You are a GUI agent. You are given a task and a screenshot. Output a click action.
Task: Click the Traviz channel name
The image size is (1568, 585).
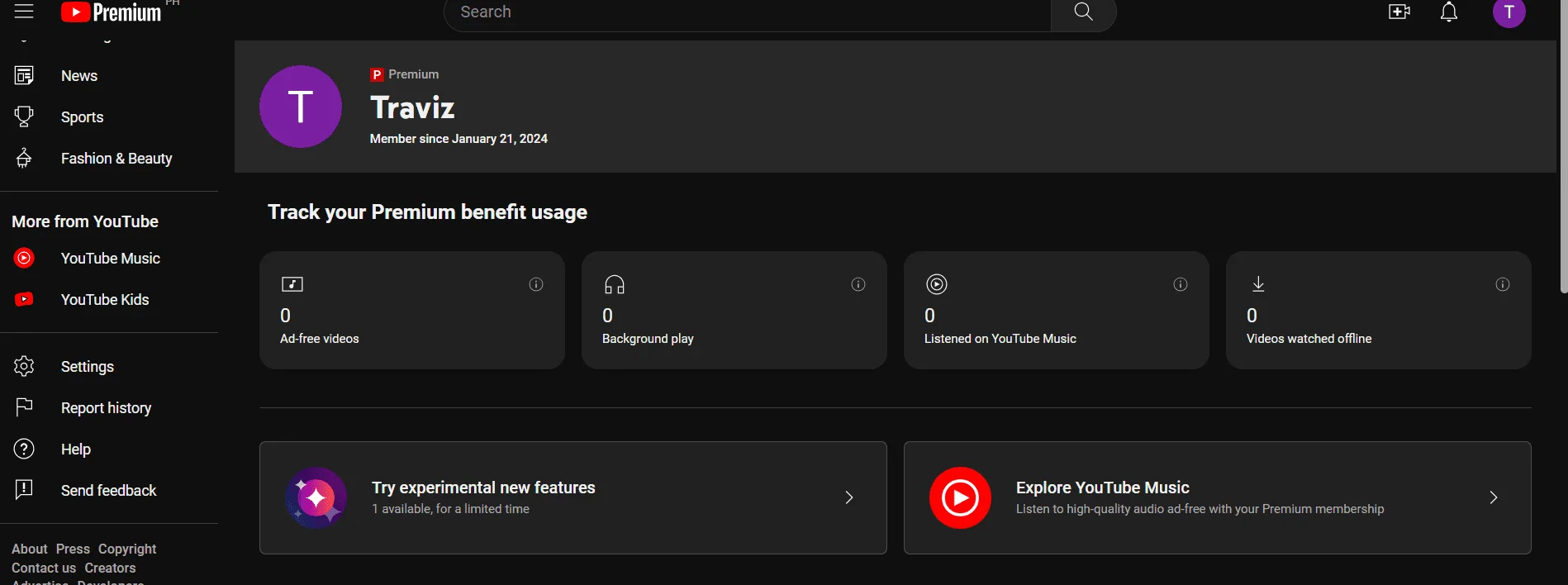(x=412, y=107)
